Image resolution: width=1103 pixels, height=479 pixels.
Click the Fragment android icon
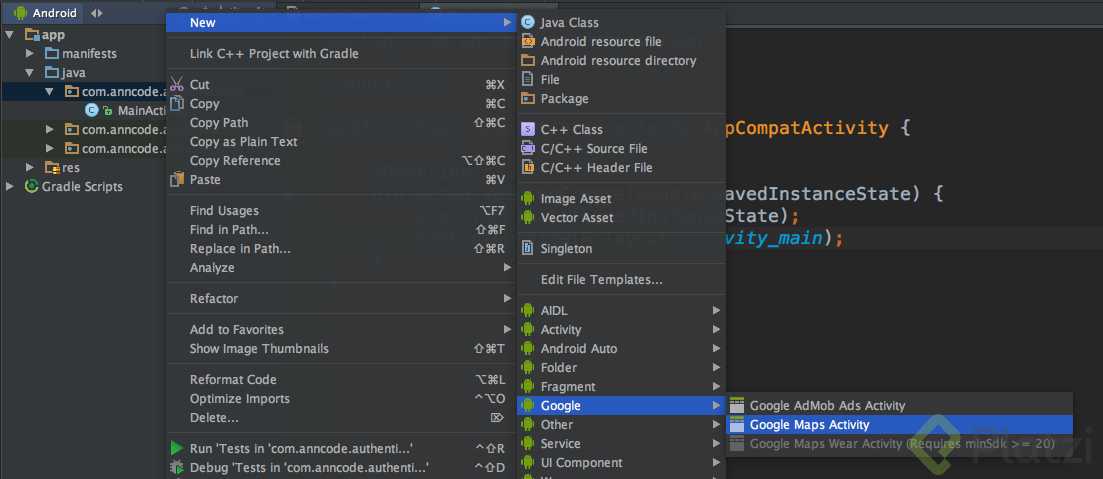[x=528, y=386]
